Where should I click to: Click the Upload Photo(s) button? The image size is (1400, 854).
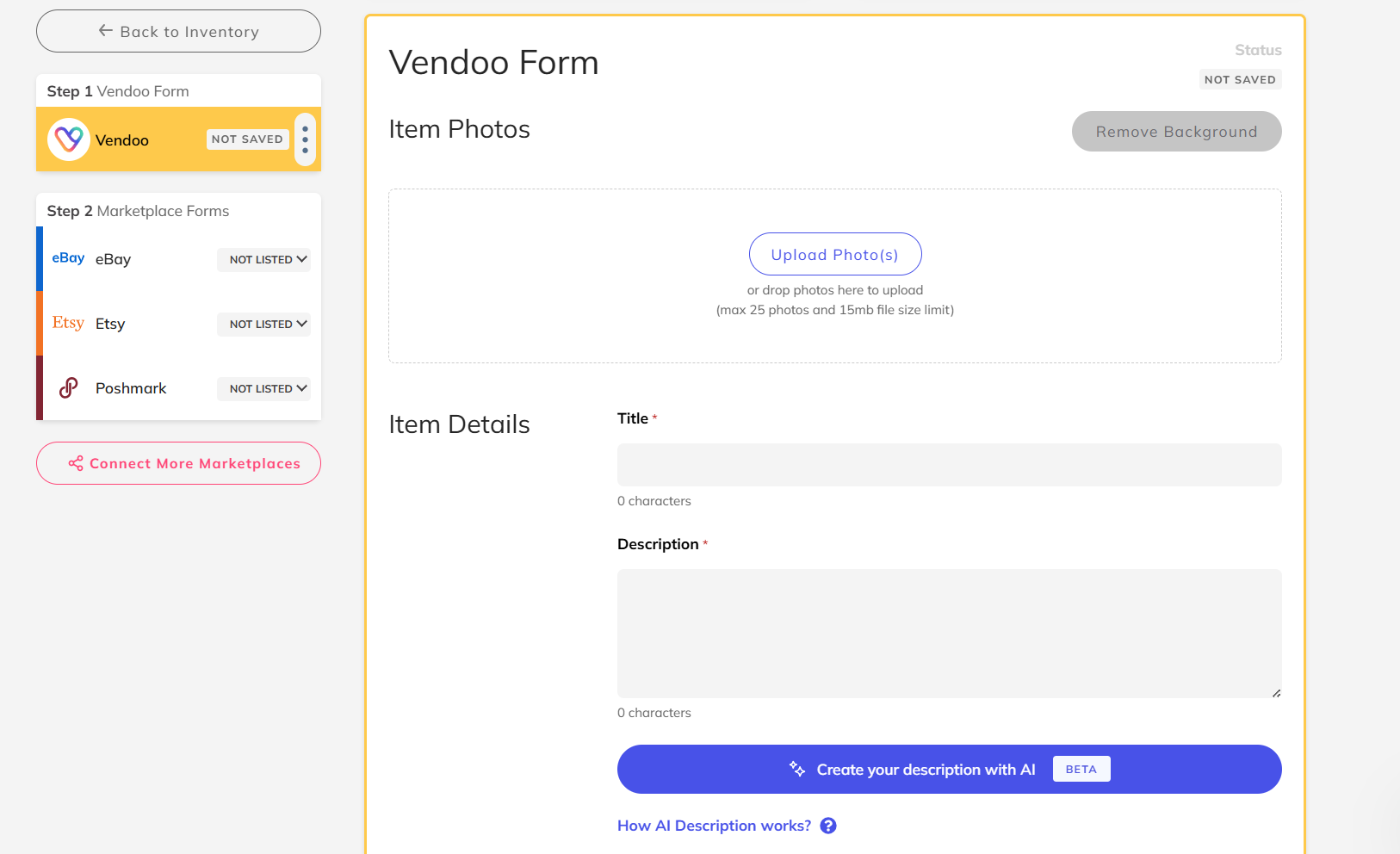835,254
